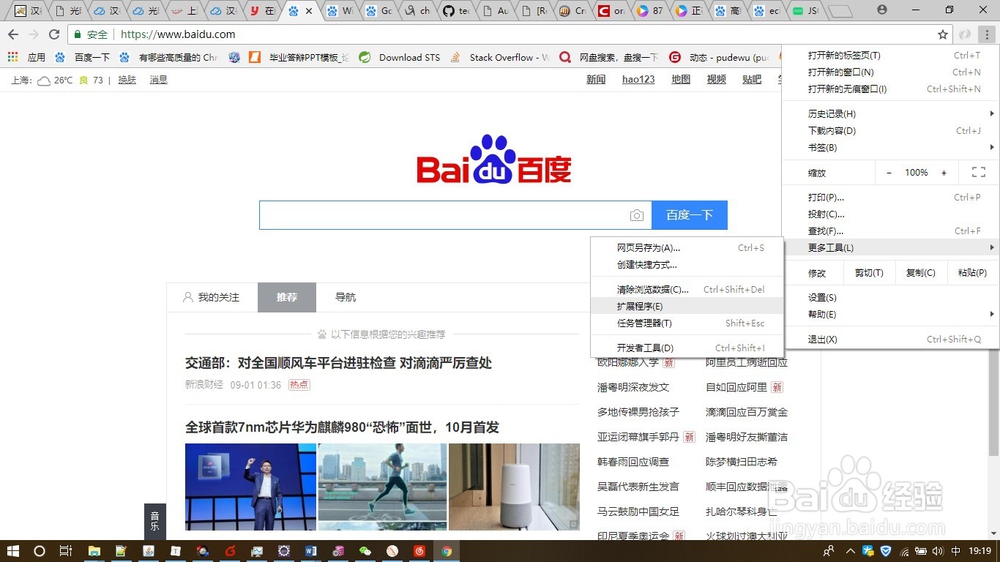Screen dimensions: 1000x562
Task: Click the three-dot Chrome menu button
Action: tap(987, 34)
